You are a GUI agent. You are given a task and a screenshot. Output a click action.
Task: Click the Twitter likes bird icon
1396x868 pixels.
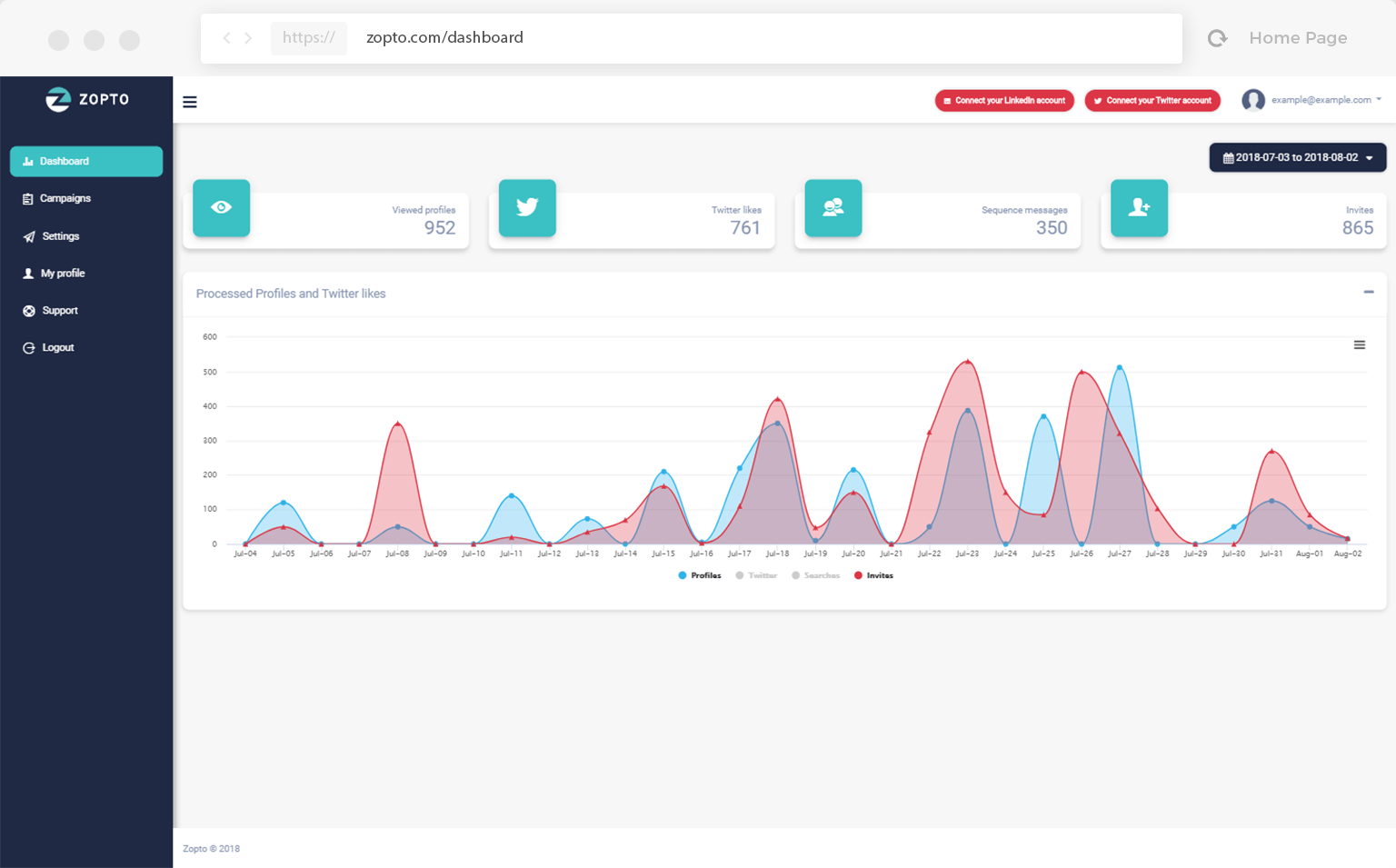tap(527, 207)
